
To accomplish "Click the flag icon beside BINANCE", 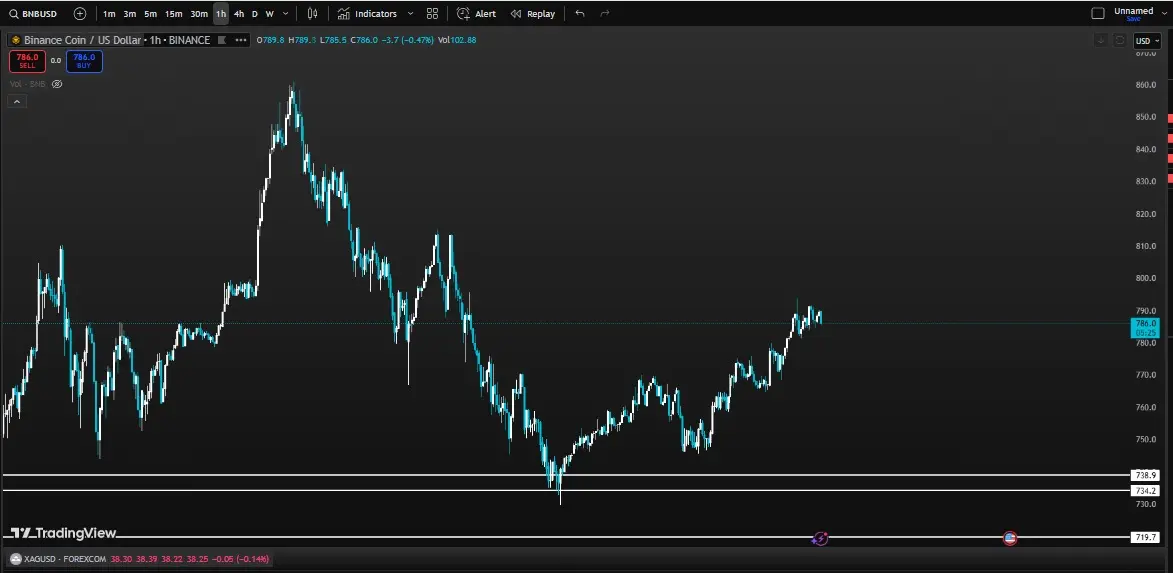I will pos(221,40).
